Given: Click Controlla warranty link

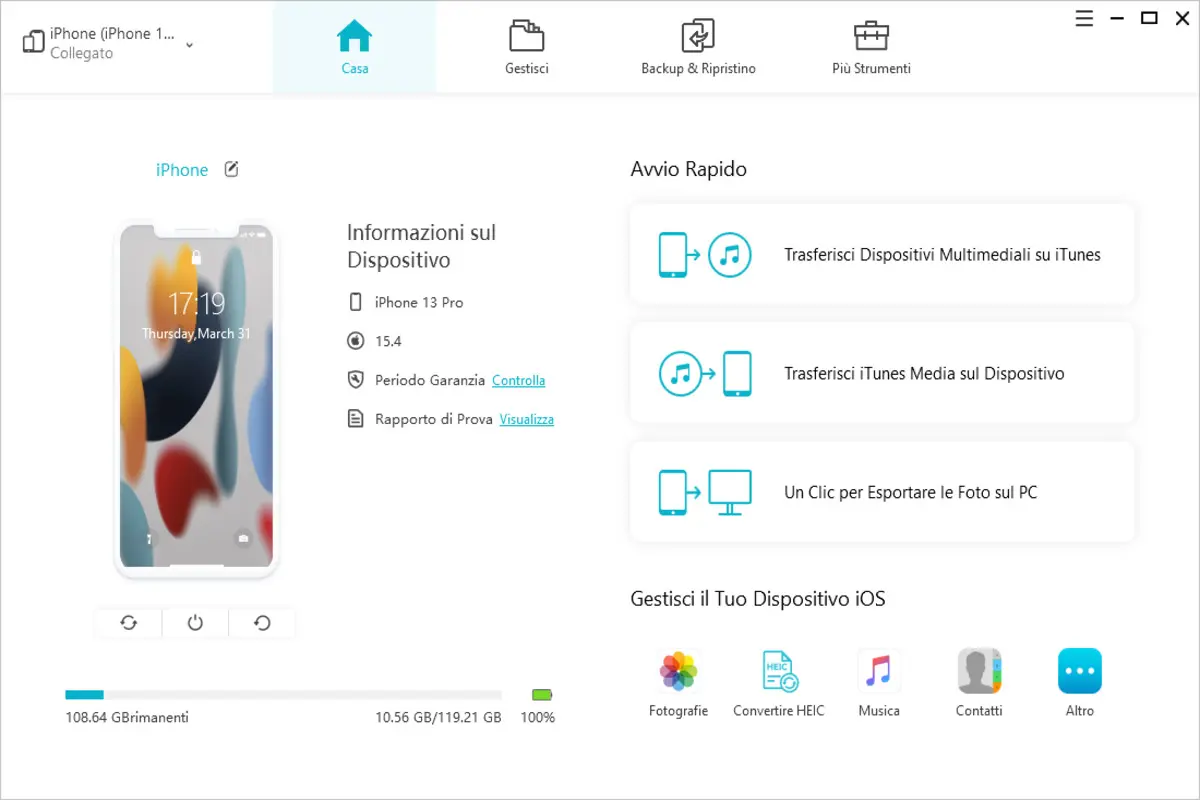Looking at the screenshot, I should click(x=518, y=380).
